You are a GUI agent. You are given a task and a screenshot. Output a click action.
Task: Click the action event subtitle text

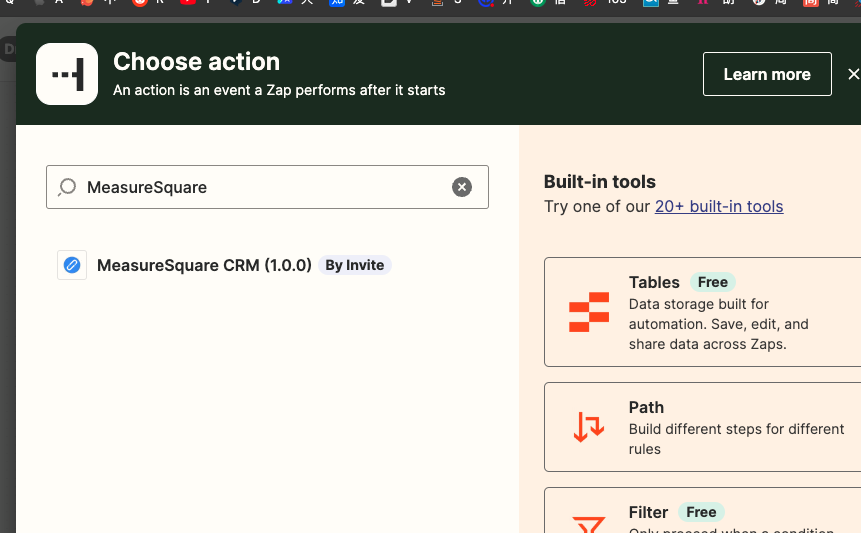tap(279, 90)
